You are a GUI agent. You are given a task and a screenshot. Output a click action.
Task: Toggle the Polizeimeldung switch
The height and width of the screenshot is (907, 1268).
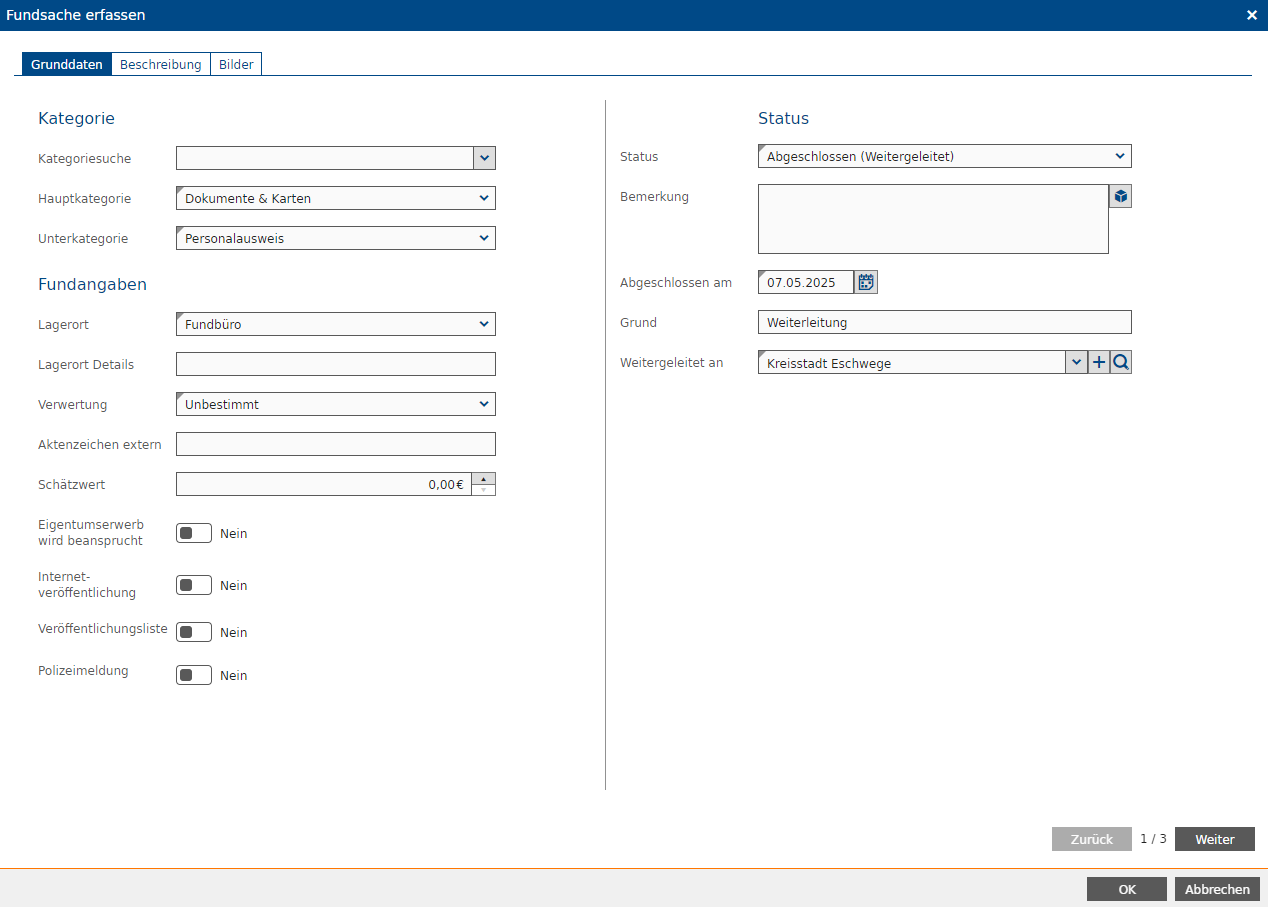(x=194, y=675)
